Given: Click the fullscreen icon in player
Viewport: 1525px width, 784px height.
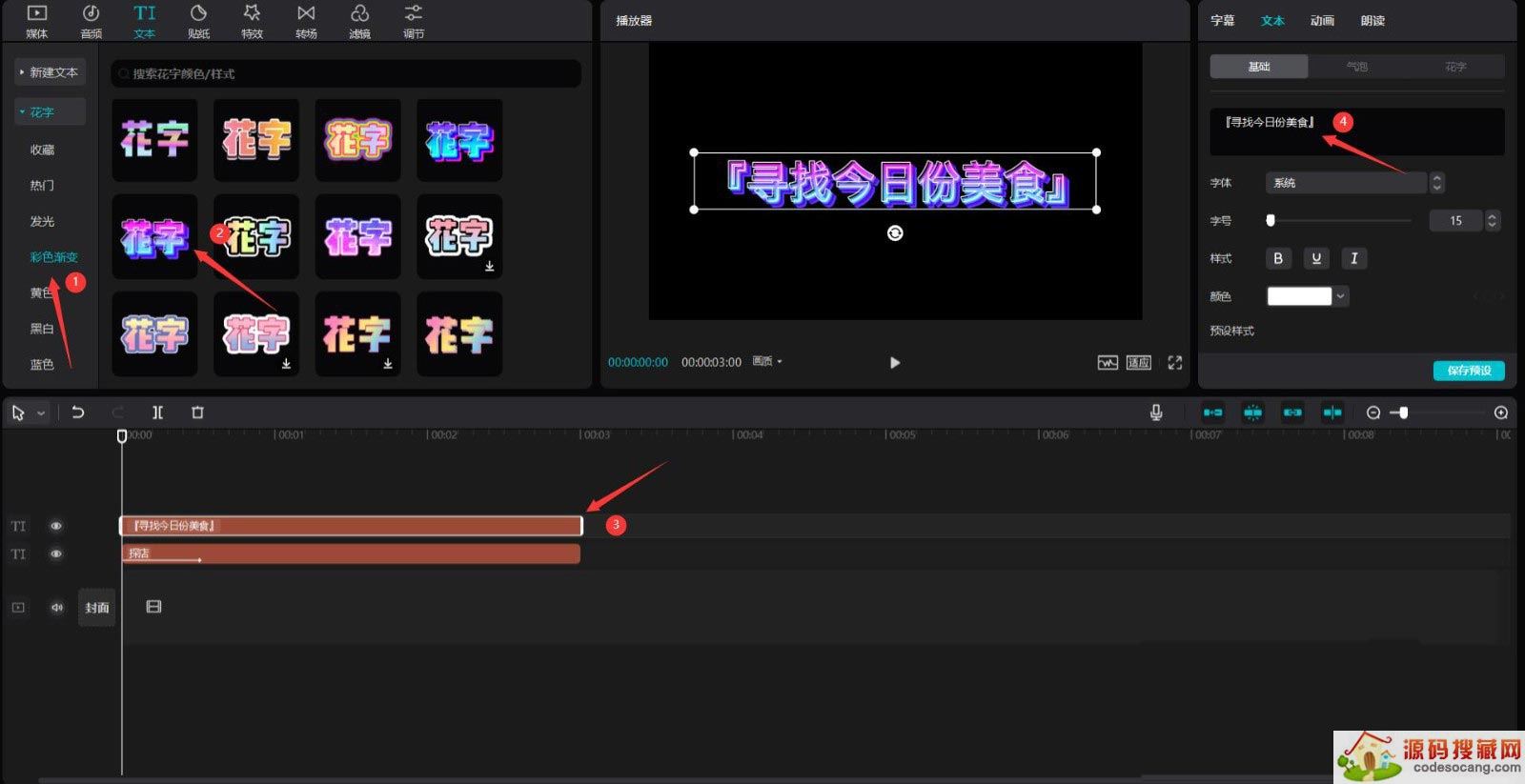Looking at the screenshot, I should (1174, 363).
